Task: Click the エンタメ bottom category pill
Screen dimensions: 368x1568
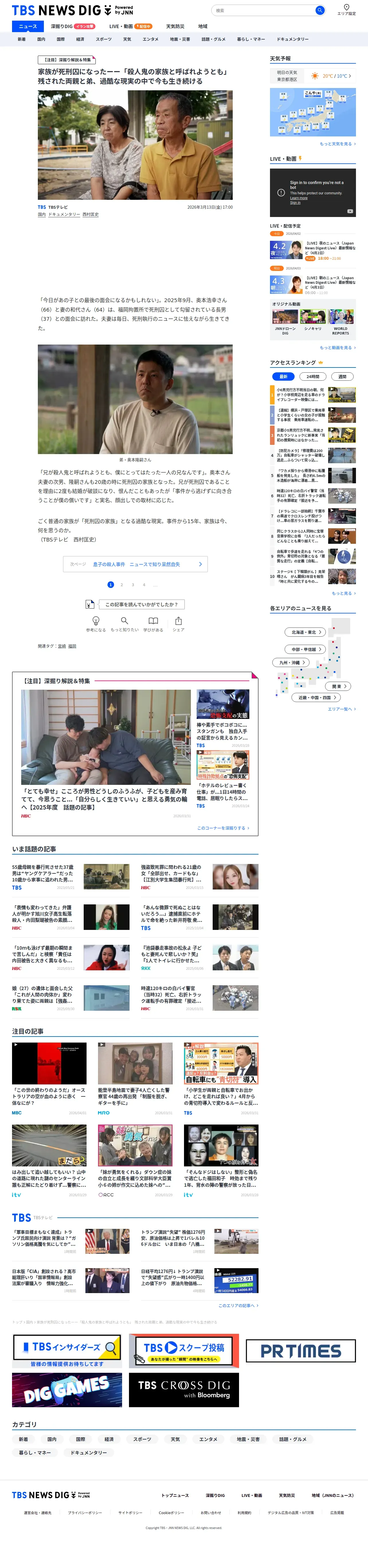Action: (208, 1439)
